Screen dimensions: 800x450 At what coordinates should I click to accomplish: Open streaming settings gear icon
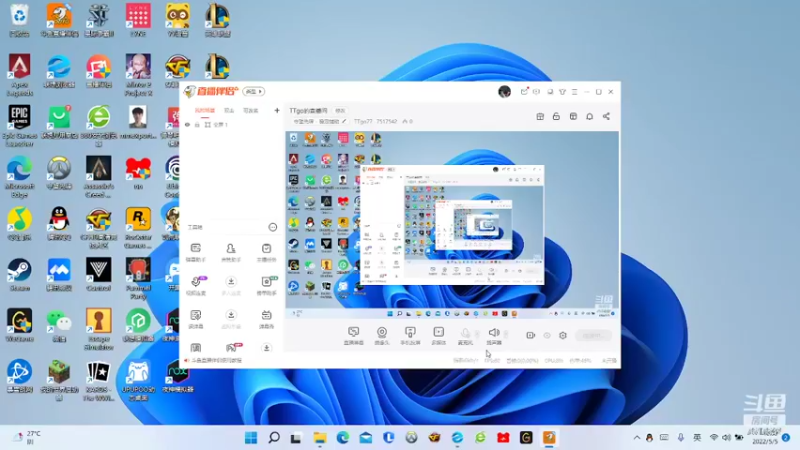click(563, 335)
